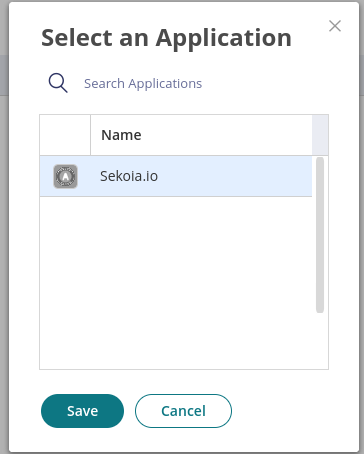Click the empty icon column header cell
The width and height of the screenshot is (364, 454).
click(65, 135)
